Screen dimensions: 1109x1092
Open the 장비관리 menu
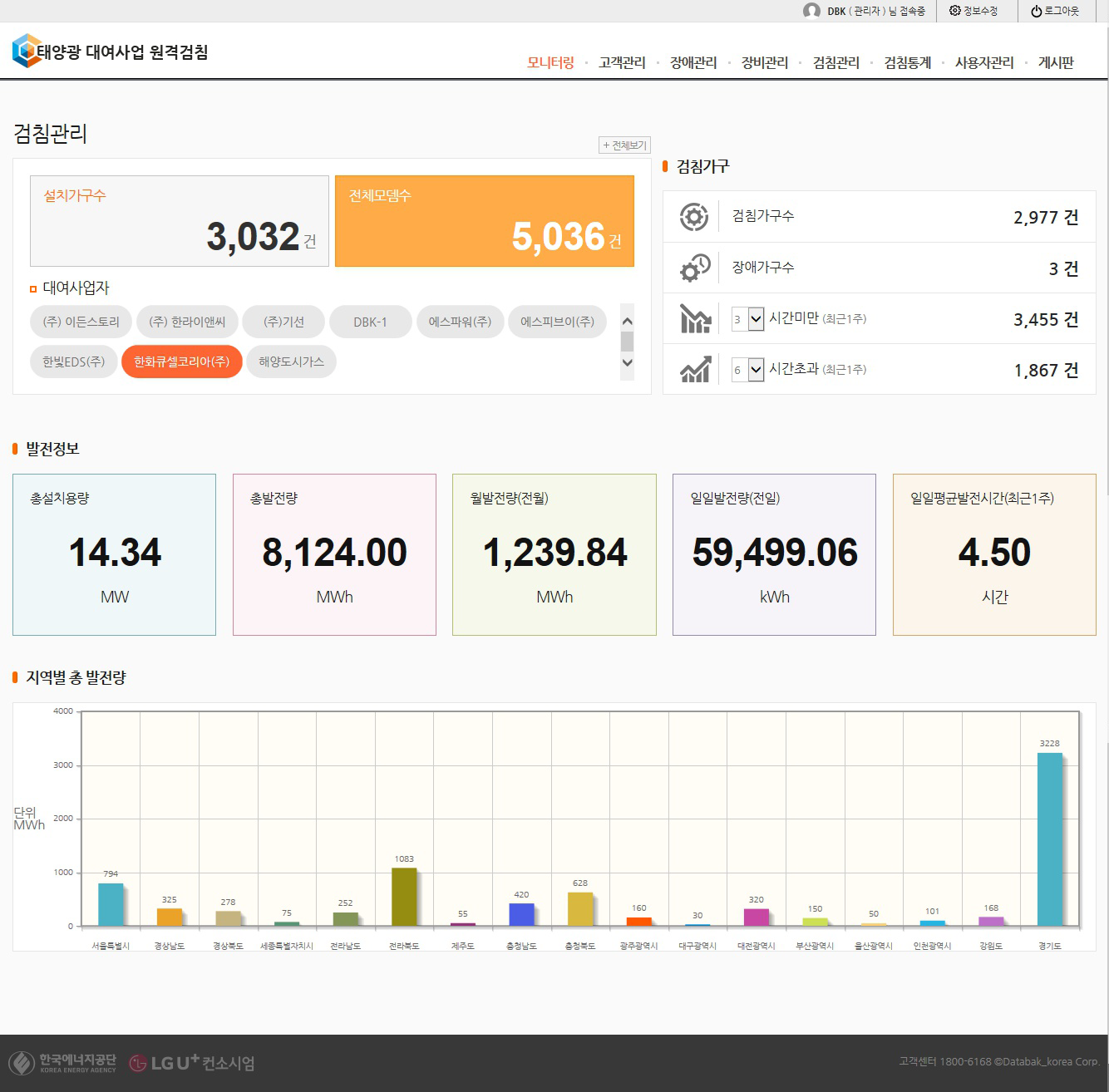click(765, 62)
